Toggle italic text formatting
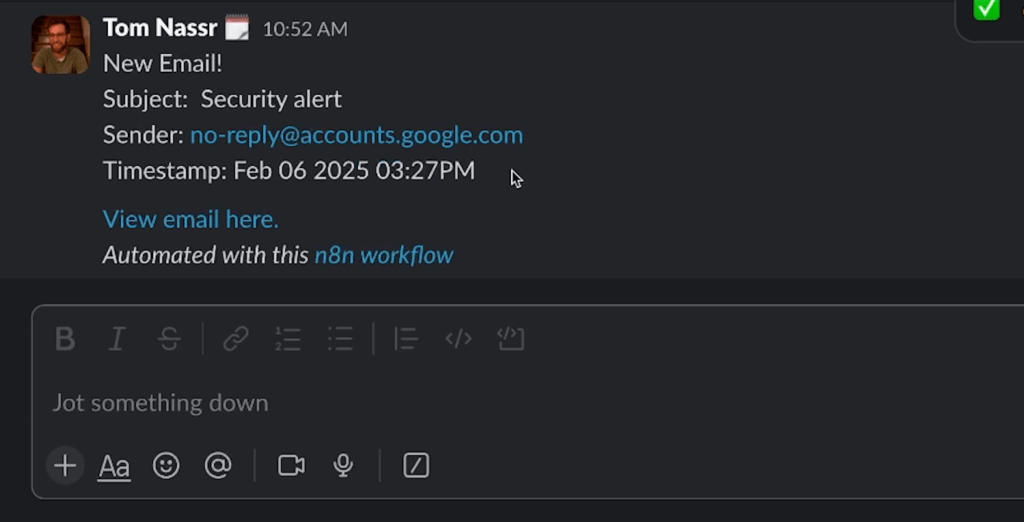 (x=117, y=339)
